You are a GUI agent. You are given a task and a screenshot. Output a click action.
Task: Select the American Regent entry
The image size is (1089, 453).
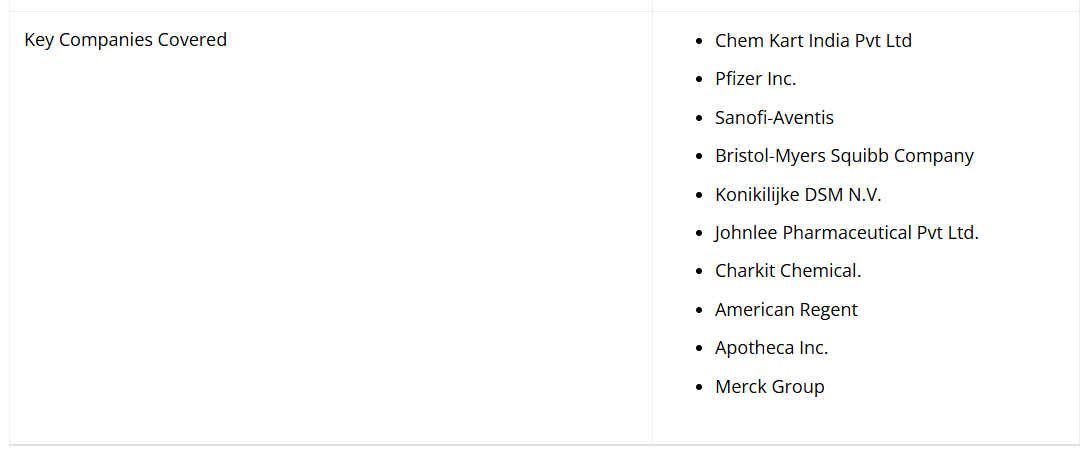[x=786, y=310]
